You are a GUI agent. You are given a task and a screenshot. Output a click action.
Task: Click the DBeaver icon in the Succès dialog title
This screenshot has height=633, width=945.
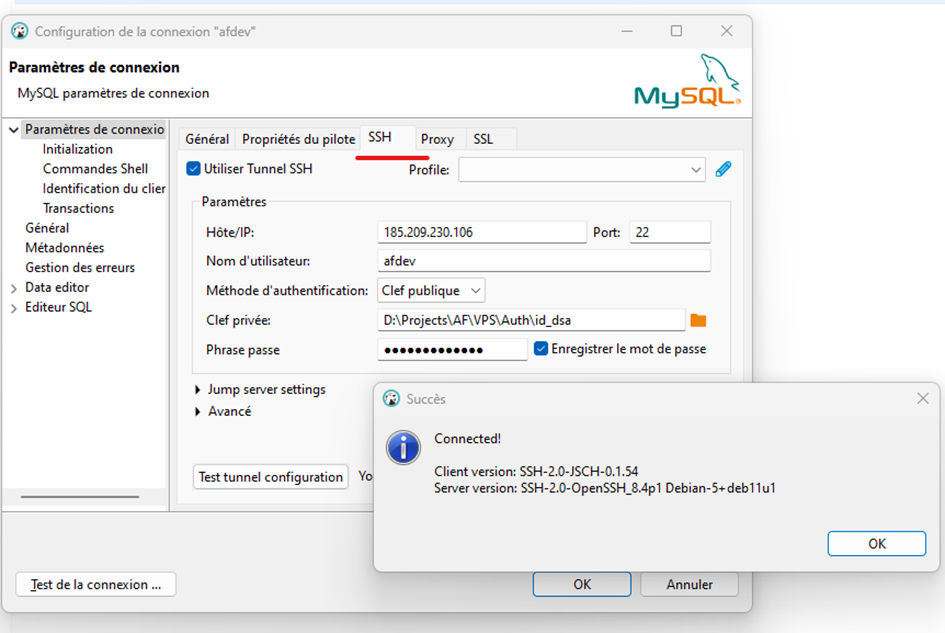[x=392, y=398]
